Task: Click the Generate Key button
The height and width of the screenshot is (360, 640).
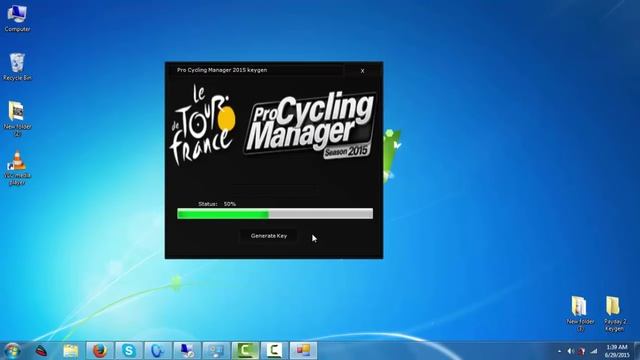Action: click(x=269, y=236)
